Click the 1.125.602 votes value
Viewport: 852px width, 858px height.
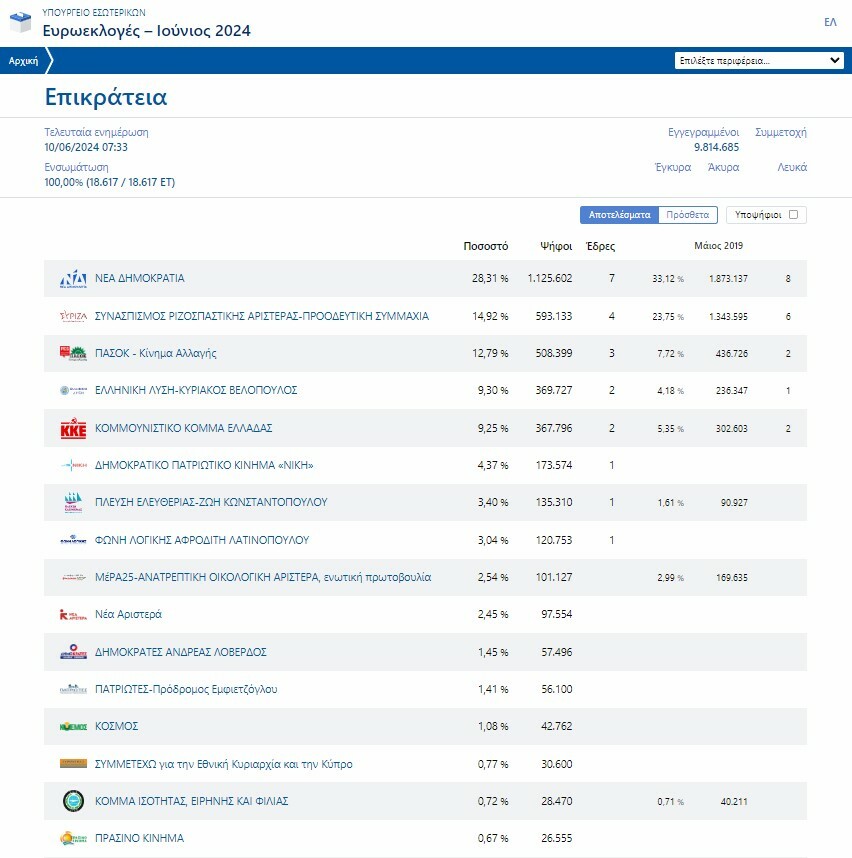(549, 278)
